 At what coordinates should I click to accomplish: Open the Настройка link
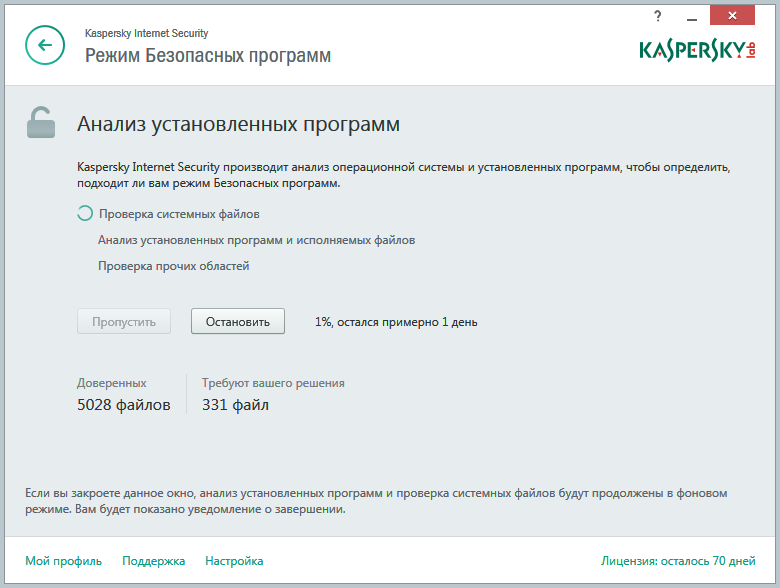pos(234,561)
